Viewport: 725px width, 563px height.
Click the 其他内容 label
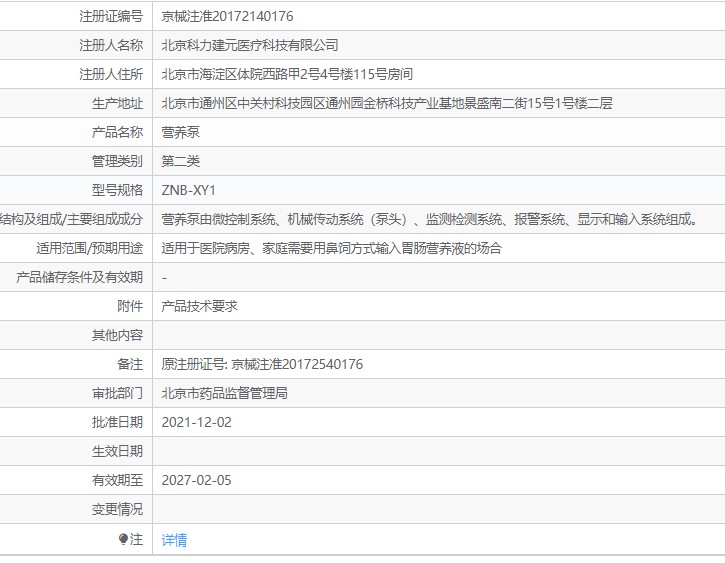[117, 335]
